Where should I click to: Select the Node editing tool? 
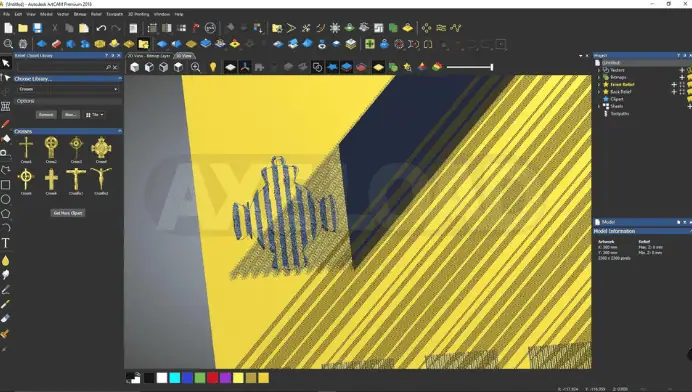click(6, 78)
